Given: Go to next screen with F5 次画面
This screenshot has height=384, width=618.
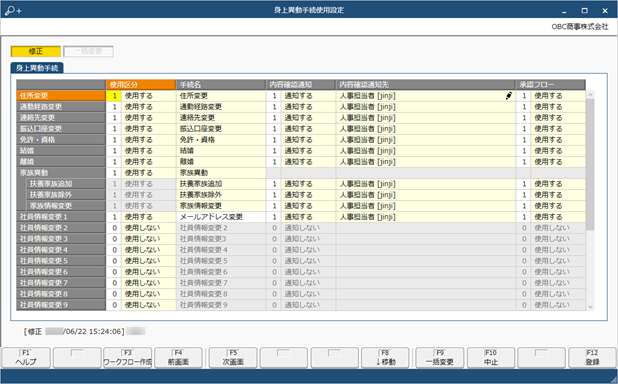Looking at the screenshot, I should point(233,358).
